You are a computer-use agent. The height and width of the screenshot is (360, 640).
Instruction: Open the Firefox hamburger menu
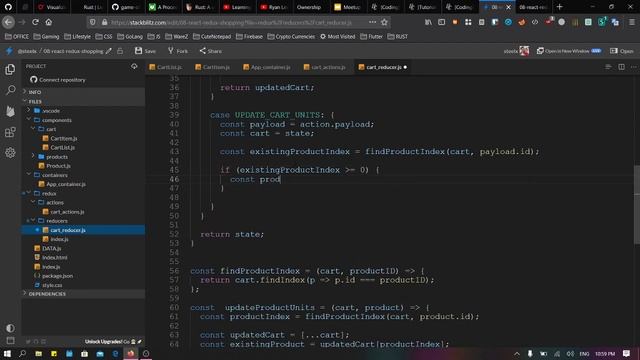[632, 22]
